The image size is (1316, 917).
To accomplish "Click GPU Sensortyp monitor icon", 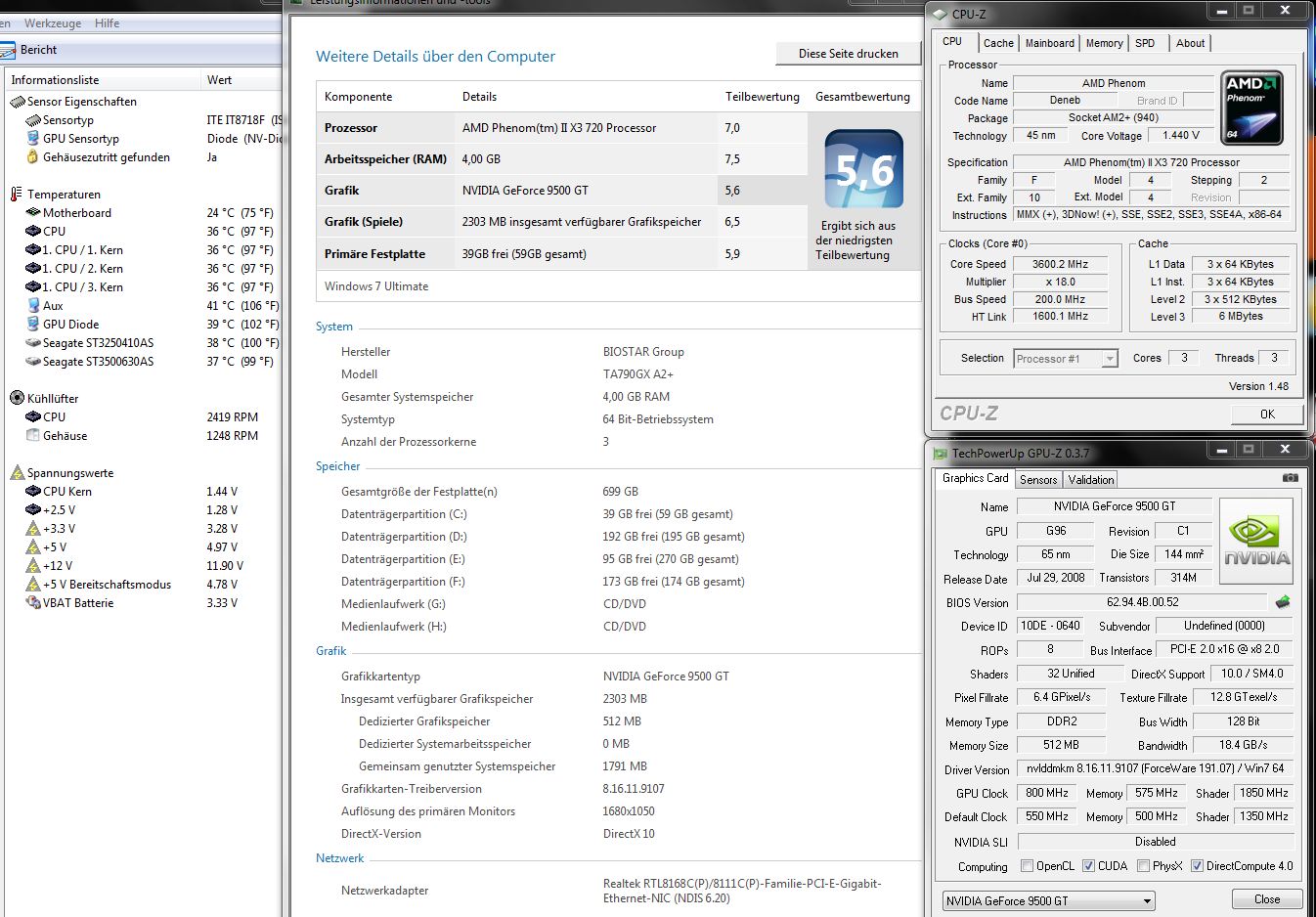I will pyautogui.click(x=33, y=139).
